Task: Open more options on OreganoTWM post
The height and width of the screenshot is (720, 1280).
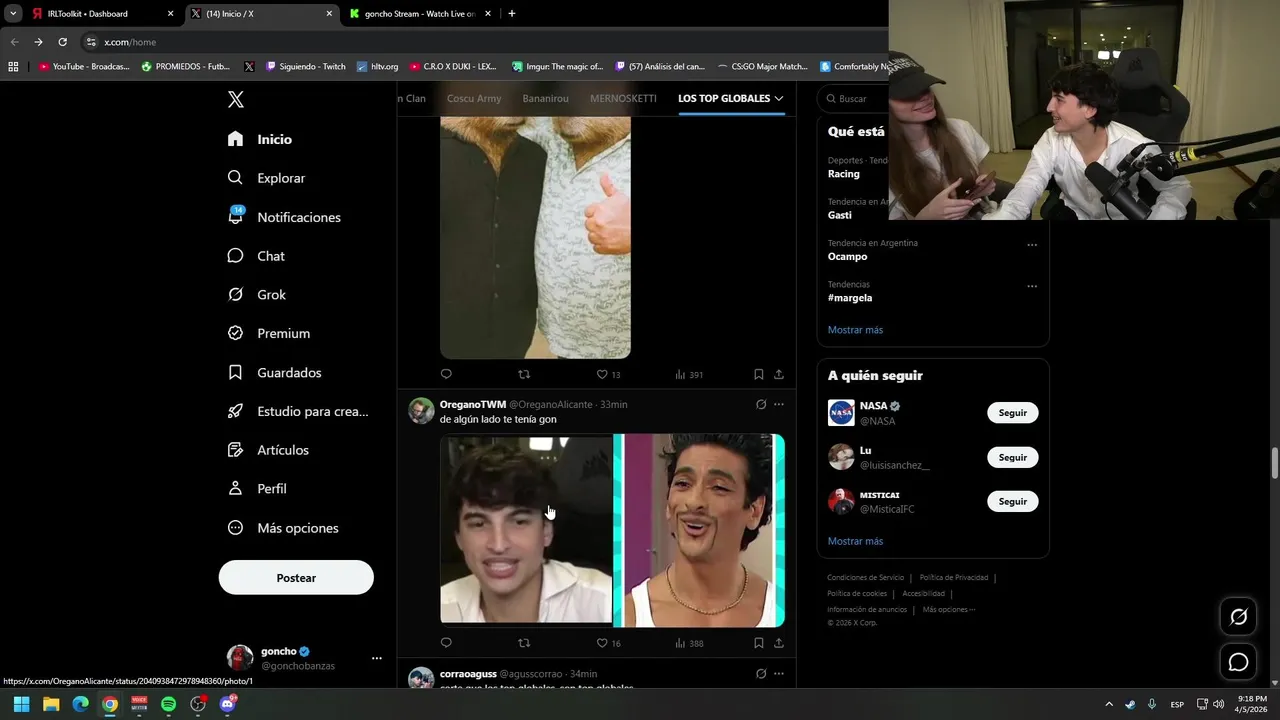Action: coord(779,404)
